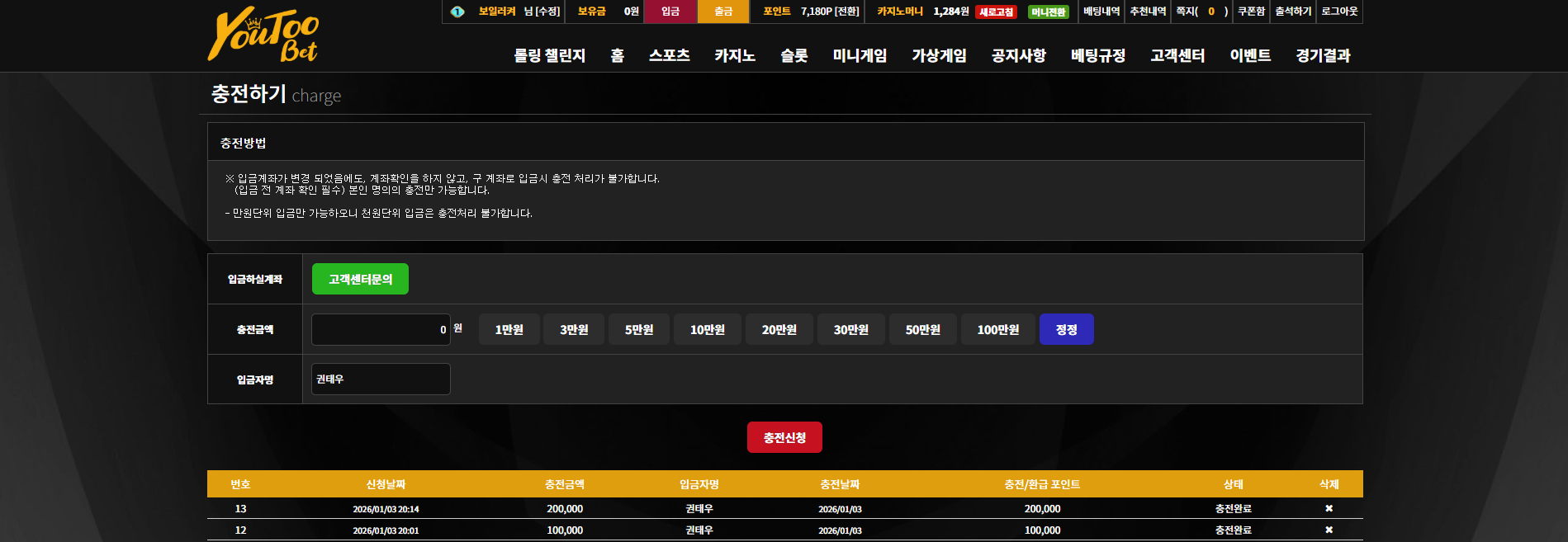The width and height of the screenshot is (1568, 542).
Task: Open the 출금 withdrawal tab
Action: (723, 12)
